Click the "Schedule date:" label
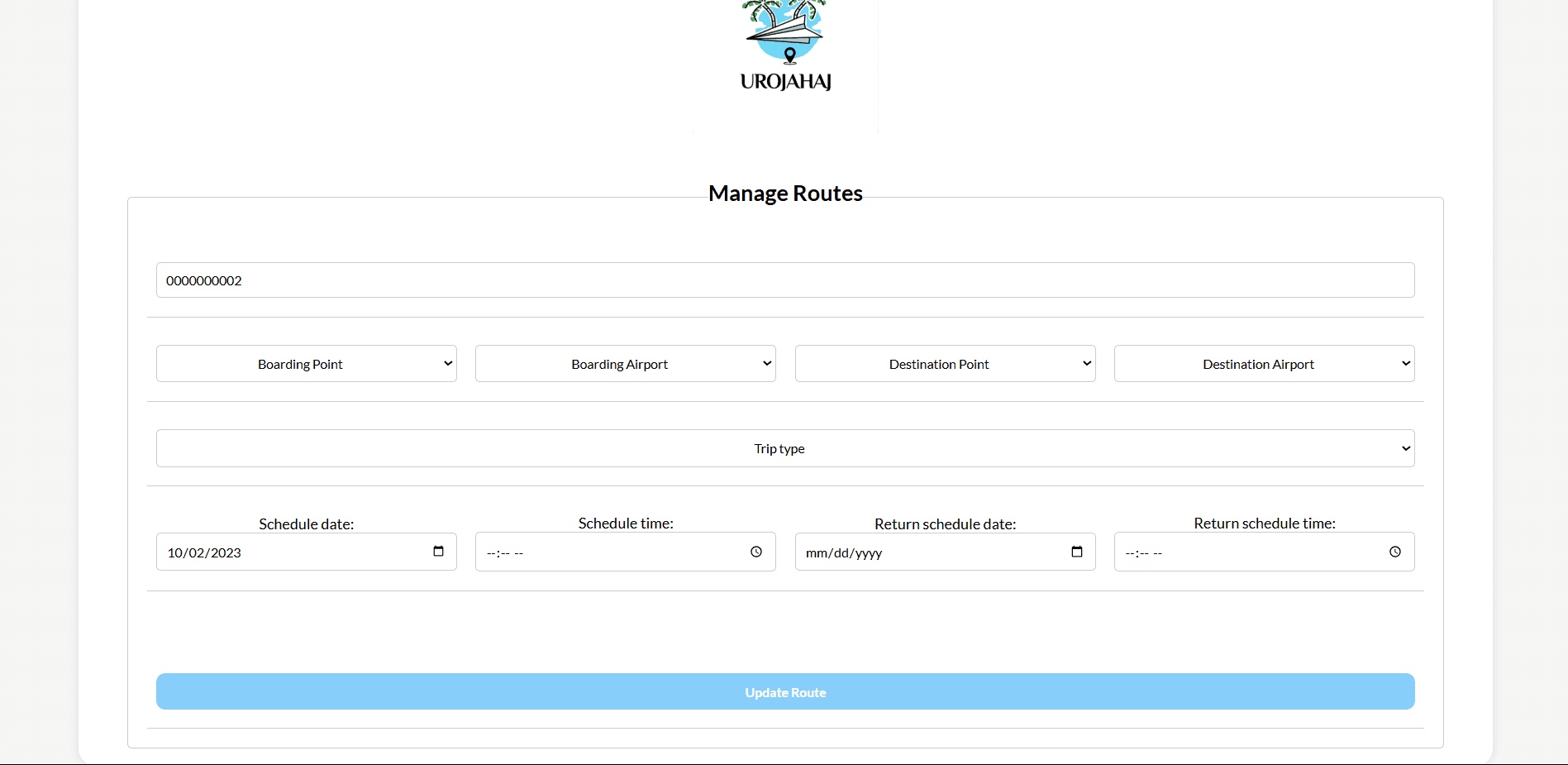The image size is (1568, 765). click(x=306, y=524)
